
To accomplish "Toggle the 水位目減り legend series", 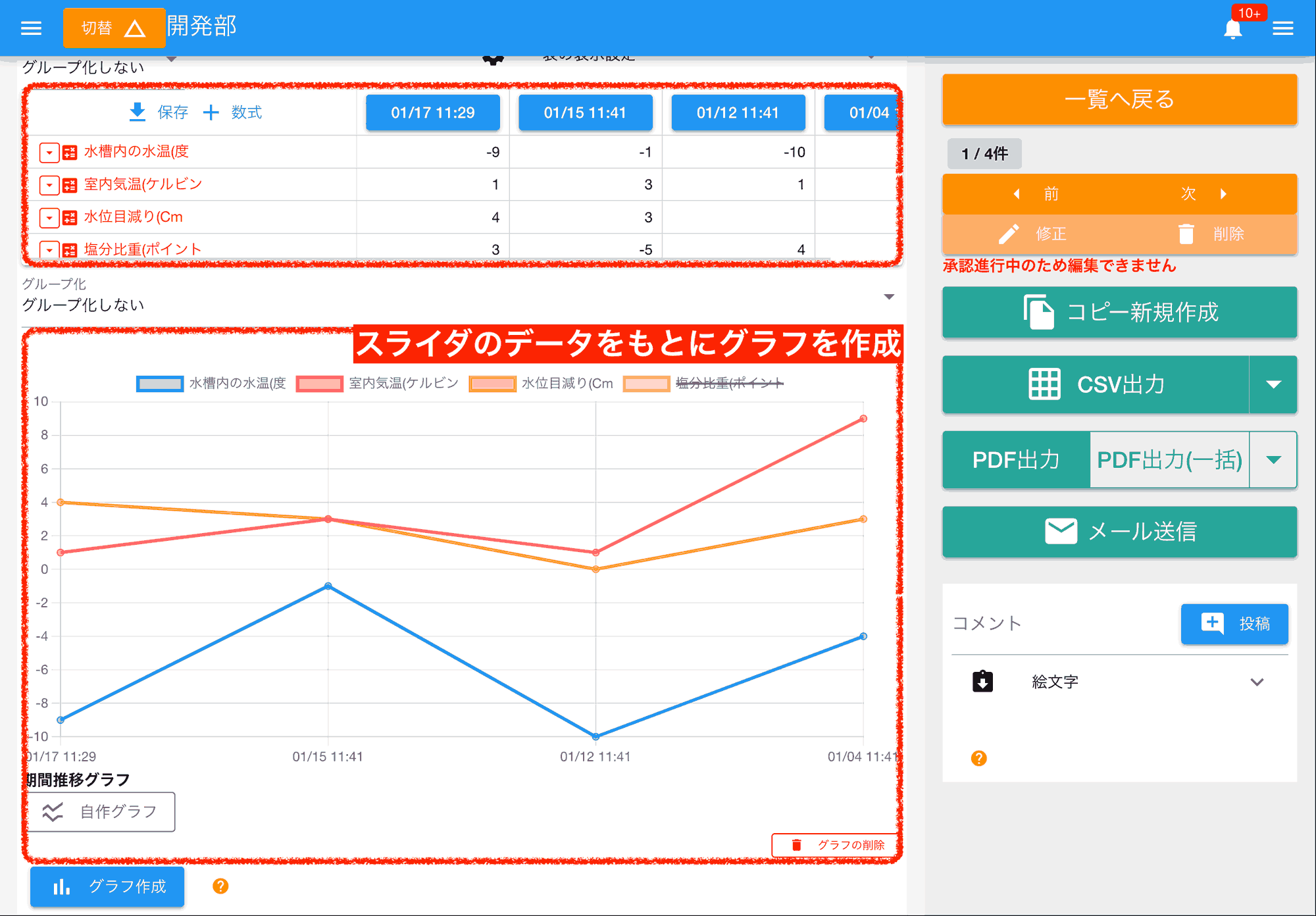I will [x=567, y=384].
